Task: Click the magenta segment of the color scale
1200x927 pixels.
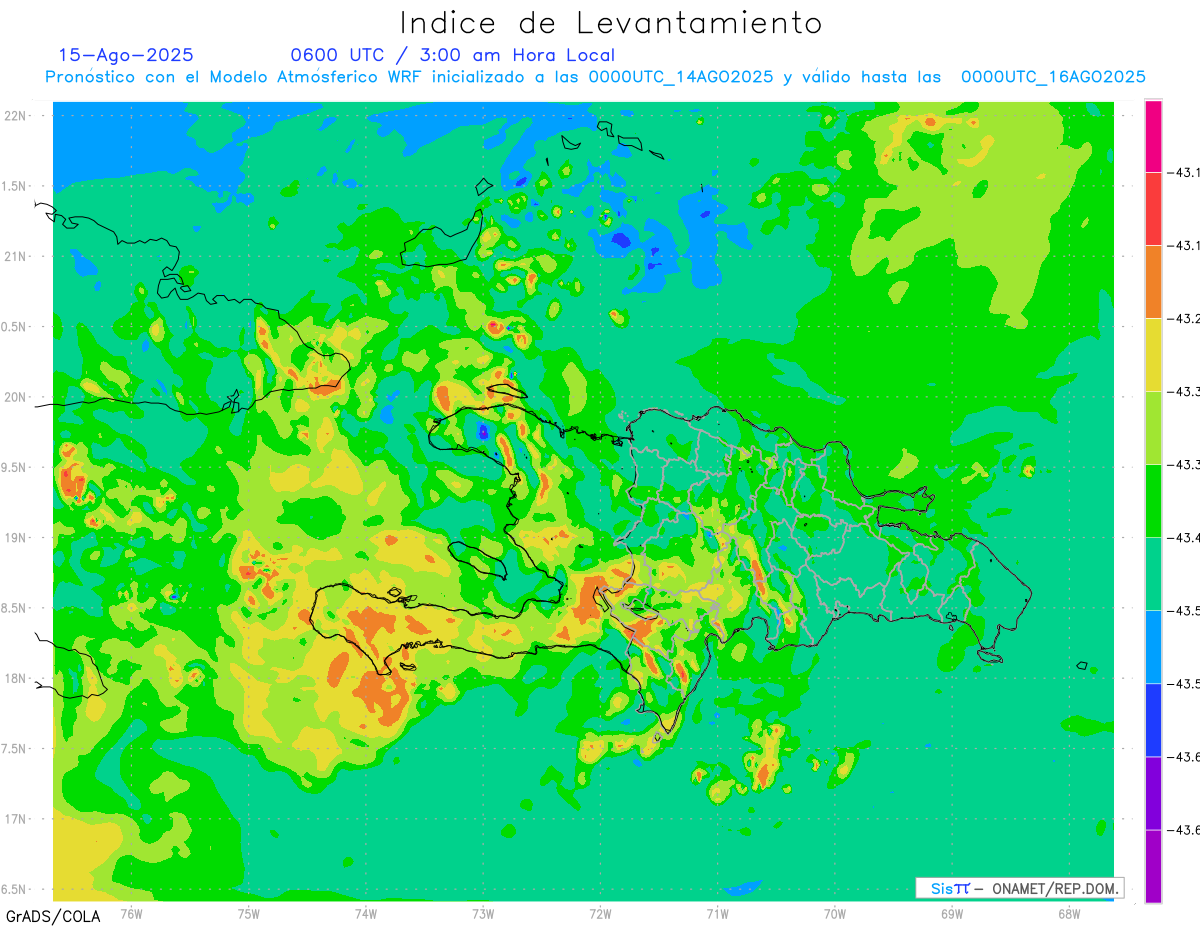Action: click(x=1153, y=136)
